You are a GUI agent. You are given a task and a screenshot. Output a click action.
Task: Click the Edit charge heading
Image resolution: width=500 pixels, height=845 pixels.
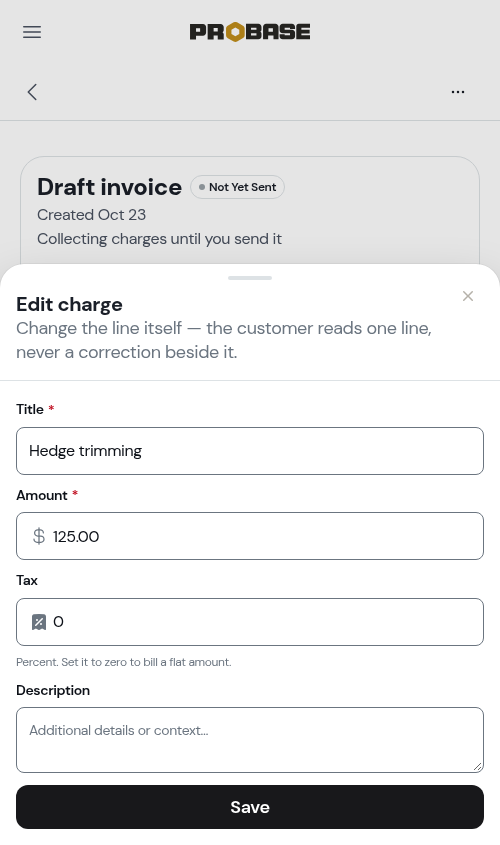pos(70,304)
